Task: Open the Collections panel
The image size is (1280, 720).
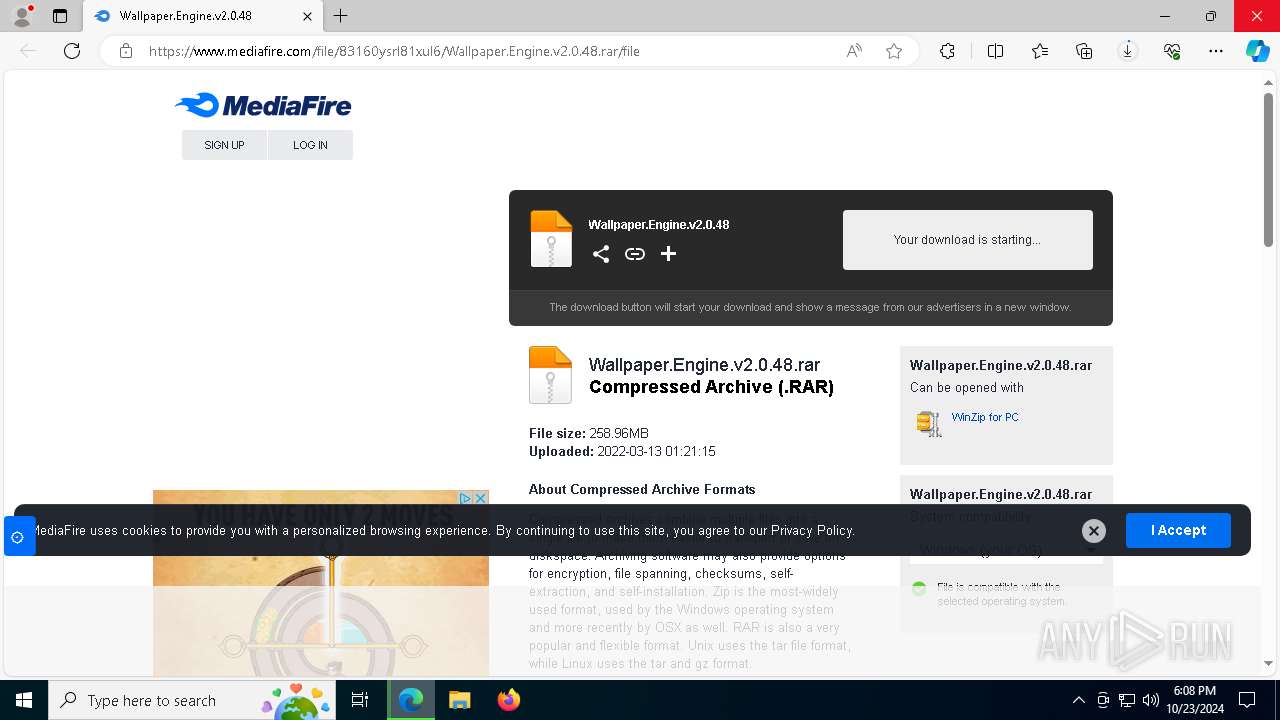Action: pyautogui.click(x=1084, y=51)
